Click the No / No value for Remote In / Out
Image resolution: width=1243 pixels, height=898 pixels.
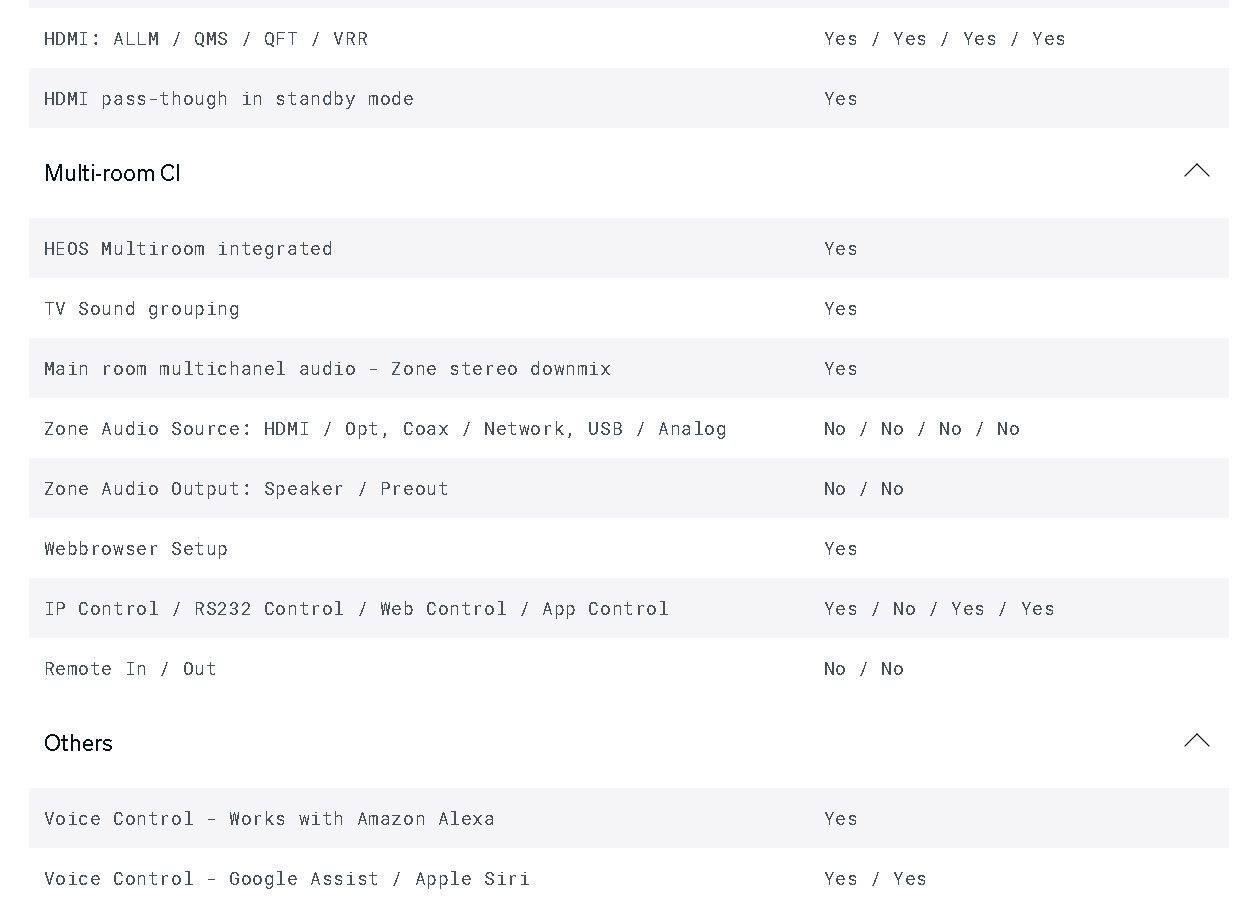864,668
